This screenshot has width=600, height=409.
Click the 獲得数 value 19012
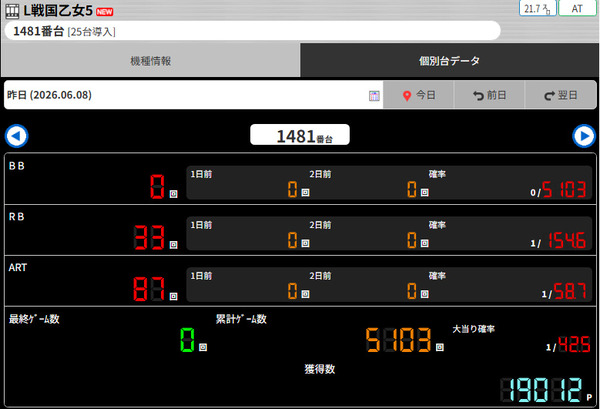541,390
